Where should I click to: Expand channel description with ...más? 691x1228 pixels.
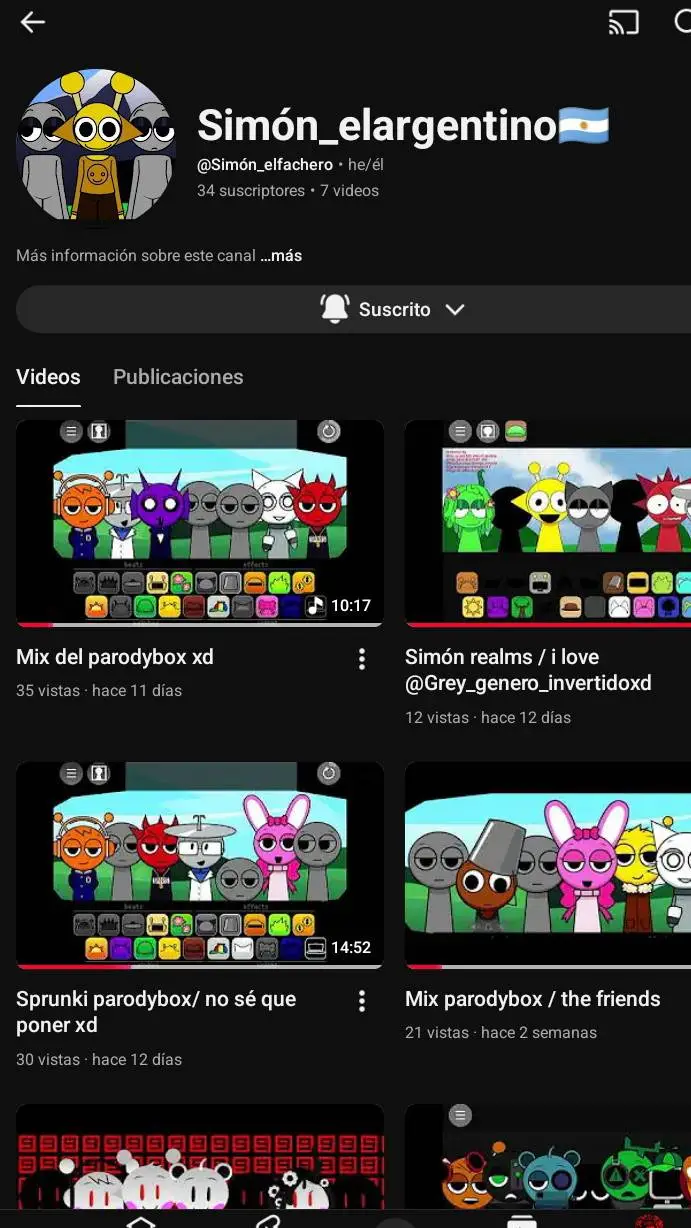coord(281,256)
